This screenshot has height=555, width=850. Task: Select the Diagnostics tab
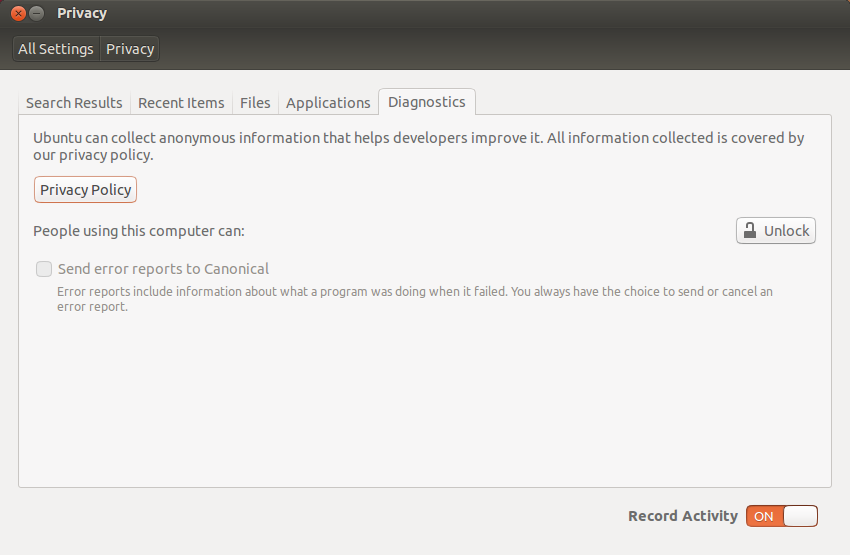coord(427,102)
